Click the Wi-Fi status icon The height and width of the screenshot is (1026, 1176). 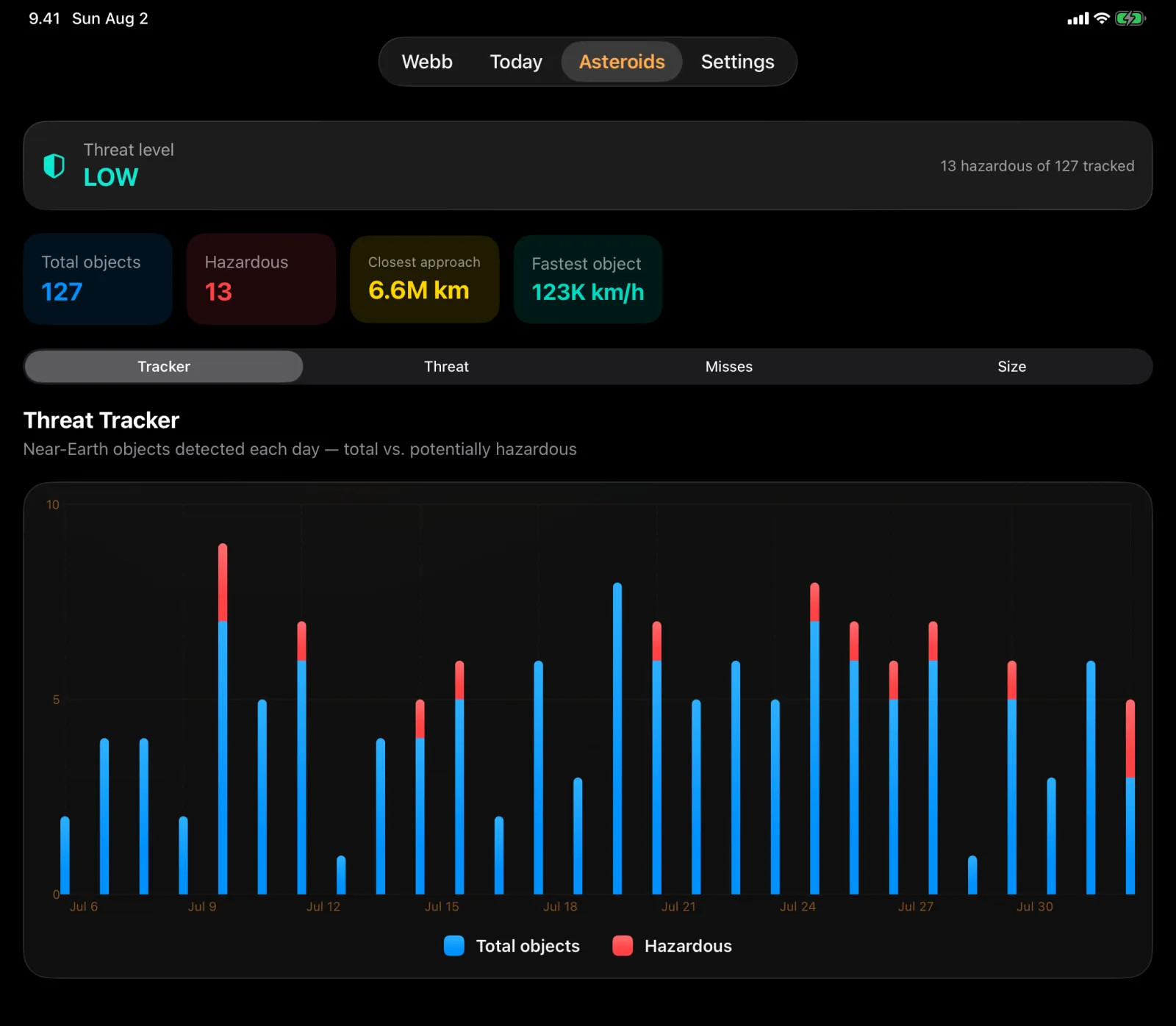coord(1101,18)
